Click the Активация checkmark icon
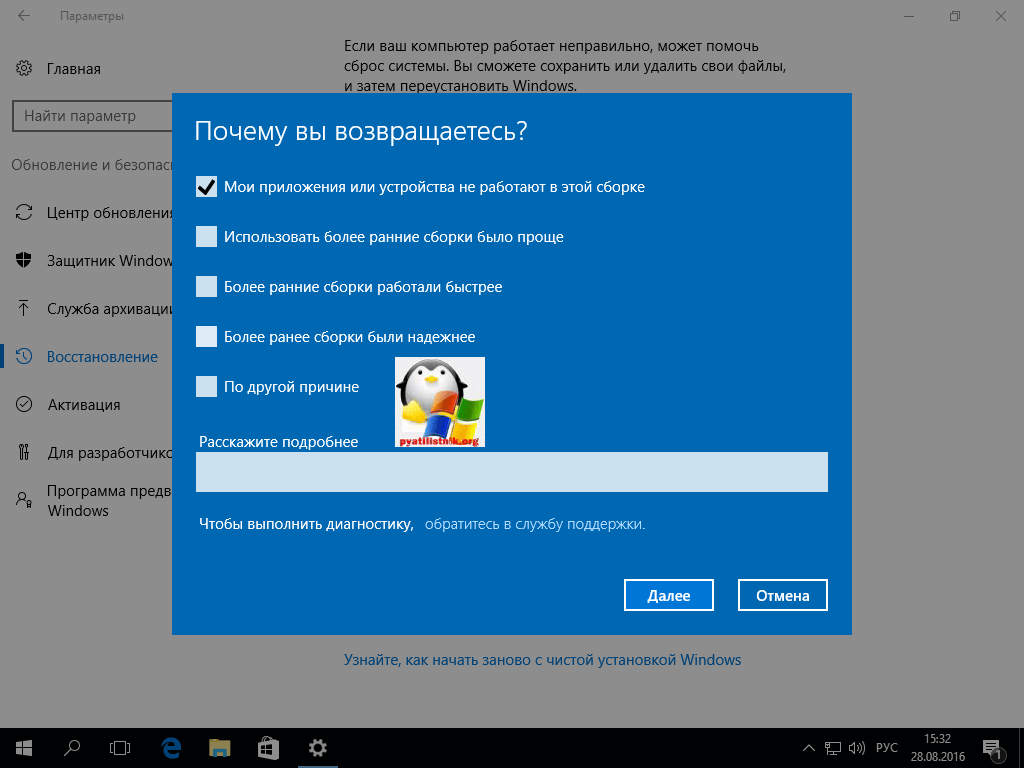This screenshot has height=768, width=1024. pyautogui.click(x=24, y=404)
